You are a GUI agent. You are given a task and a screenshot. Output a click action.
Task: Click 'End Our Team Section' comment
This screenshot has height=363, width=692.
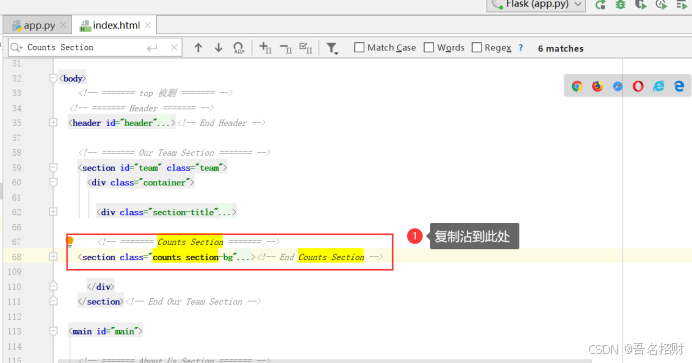pos(193,302)
